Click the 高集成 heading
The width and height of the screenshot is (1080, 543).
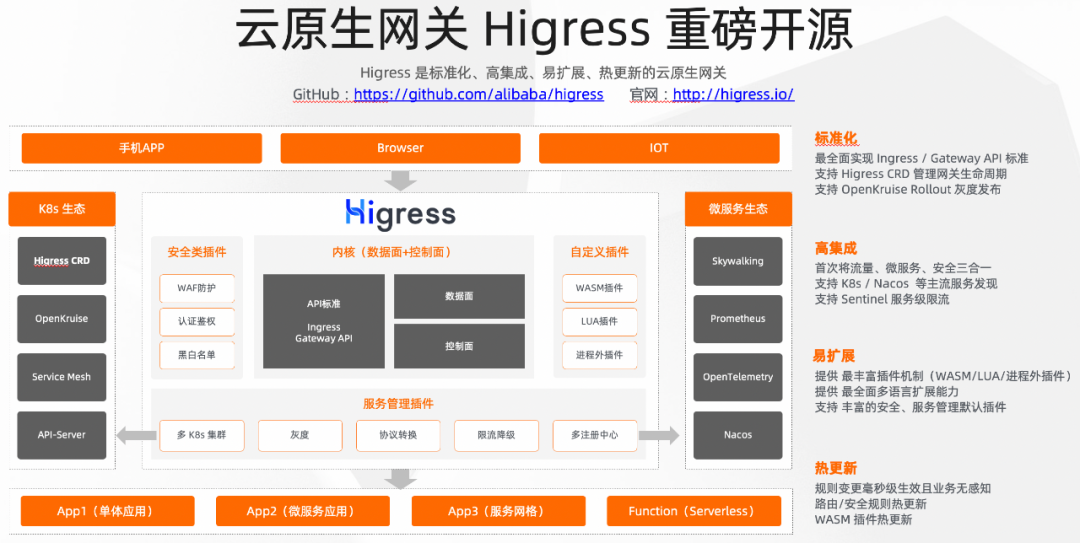pyautogui.click(x=836, y=248)
